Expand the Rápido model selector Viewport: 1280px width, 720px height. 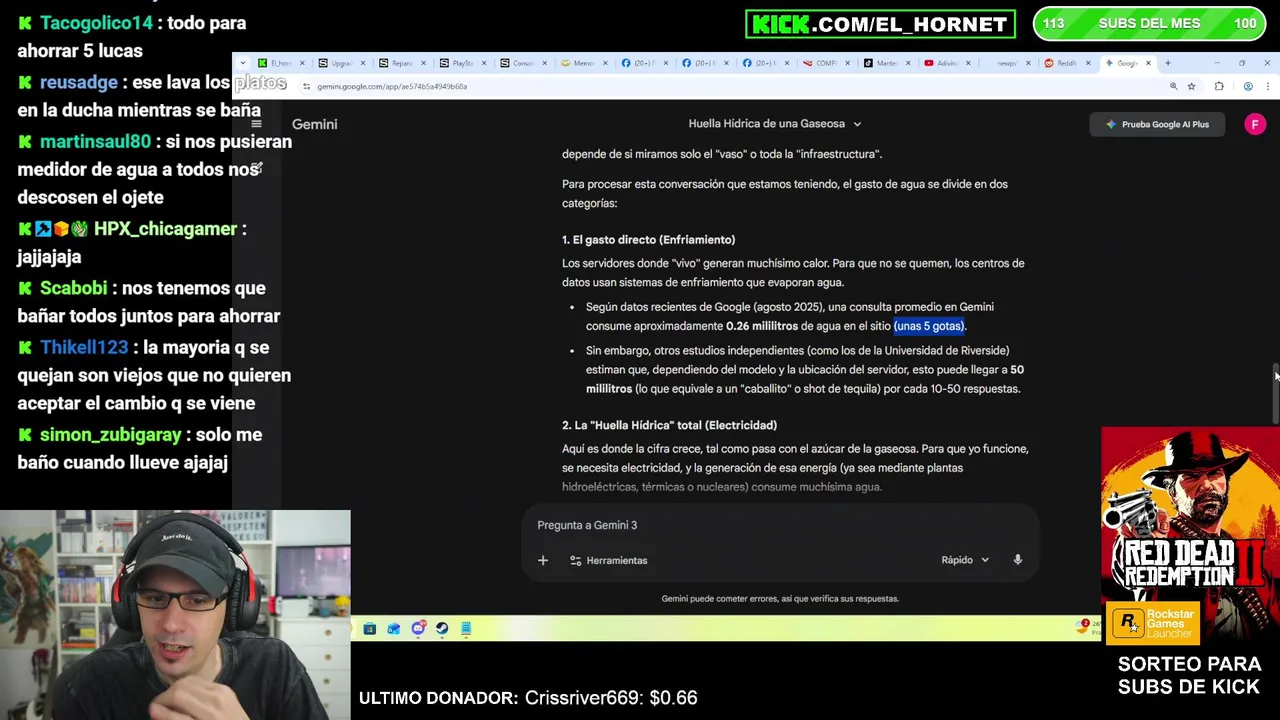965,560
